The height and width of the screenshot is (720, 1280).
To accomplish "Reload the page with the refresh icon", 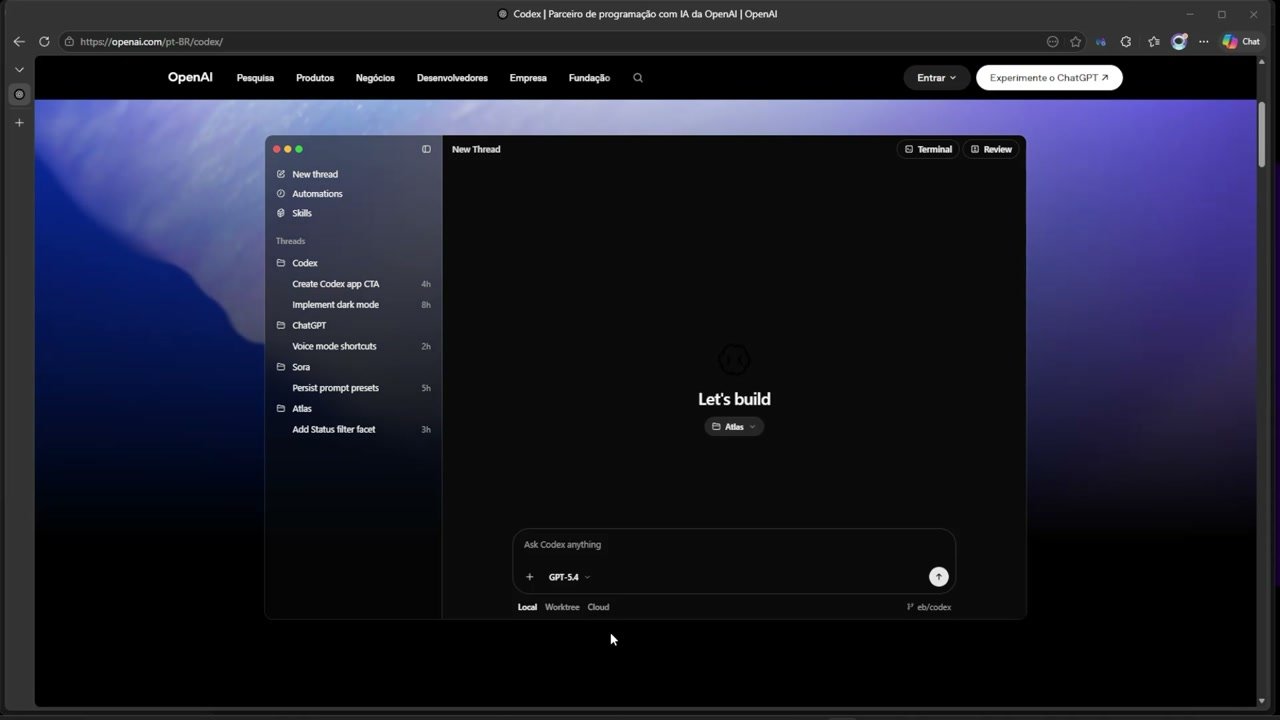I will click(x=44, y=42).
